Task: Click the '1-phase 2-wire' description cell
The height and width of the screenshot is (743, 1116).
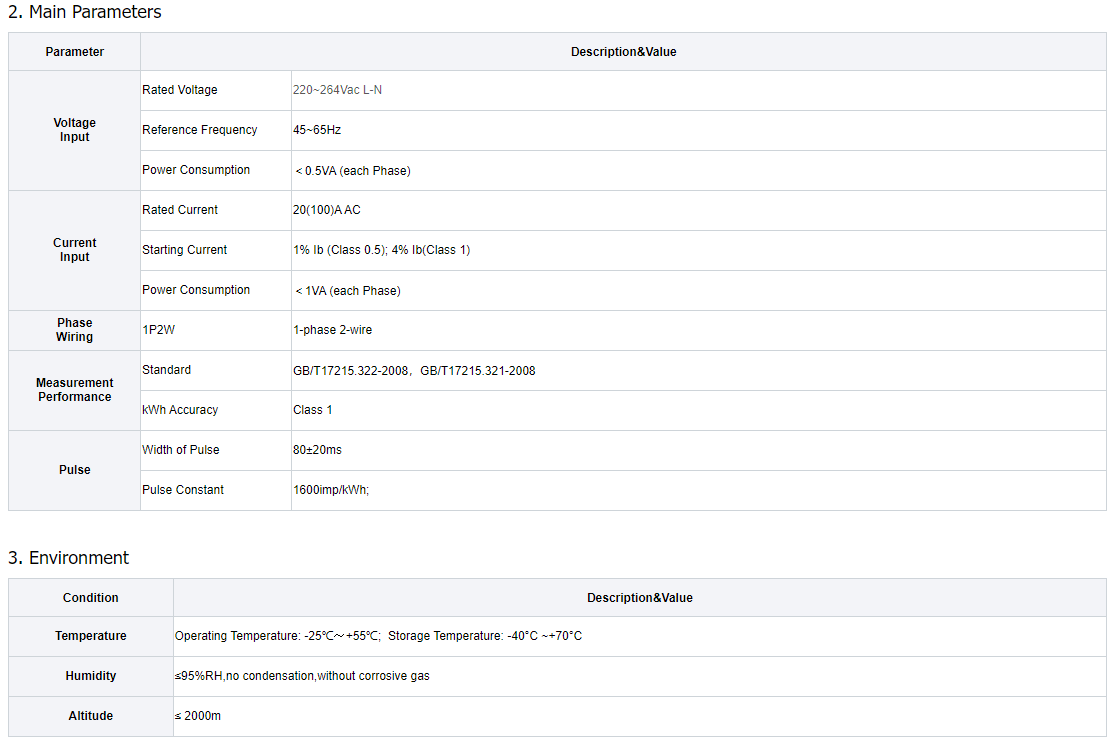Action: [x=332, y=330]
